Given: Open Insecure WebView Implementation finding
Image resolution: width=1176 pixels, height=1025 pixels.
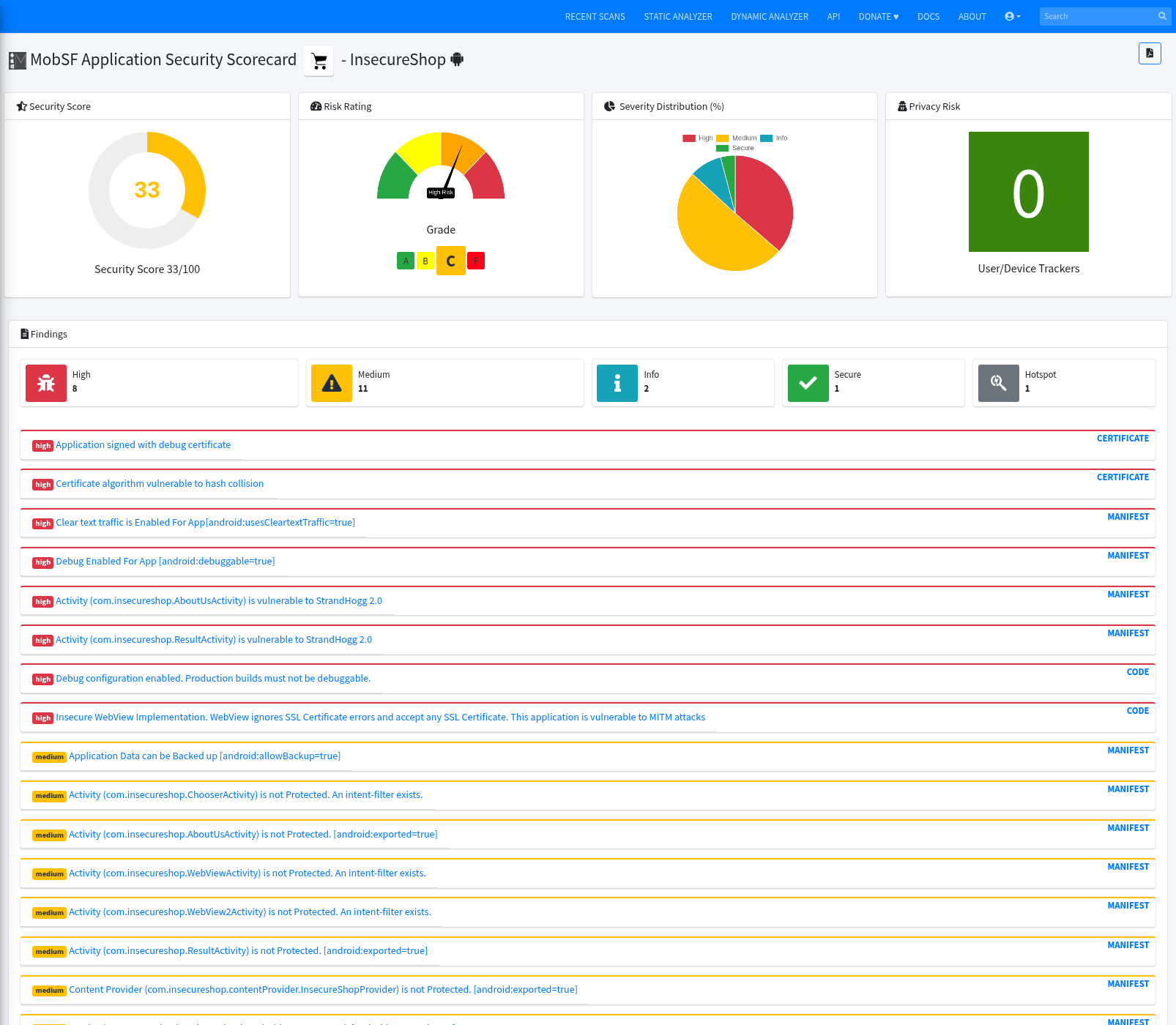Looking at the screenshot, I should 381,717.
